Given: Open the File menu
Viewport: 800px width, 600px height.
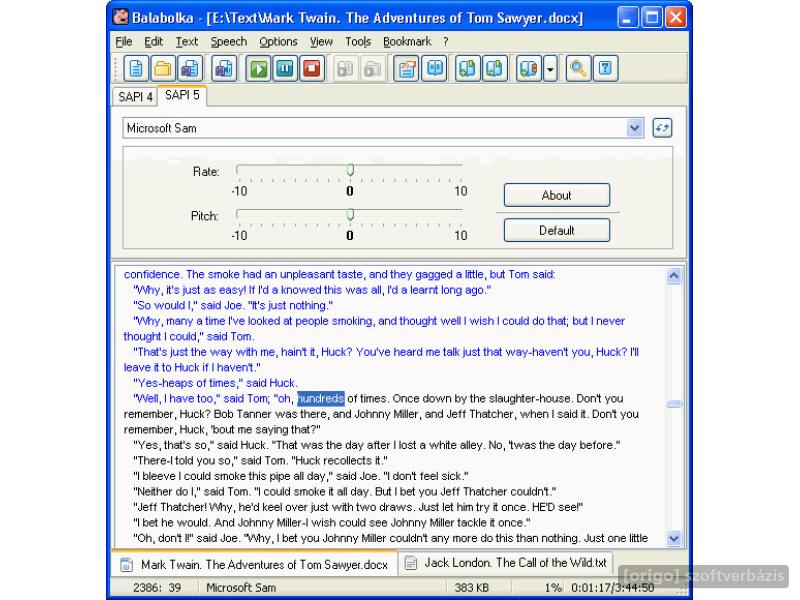Looking at the screenshot, I should click(124, 42).
